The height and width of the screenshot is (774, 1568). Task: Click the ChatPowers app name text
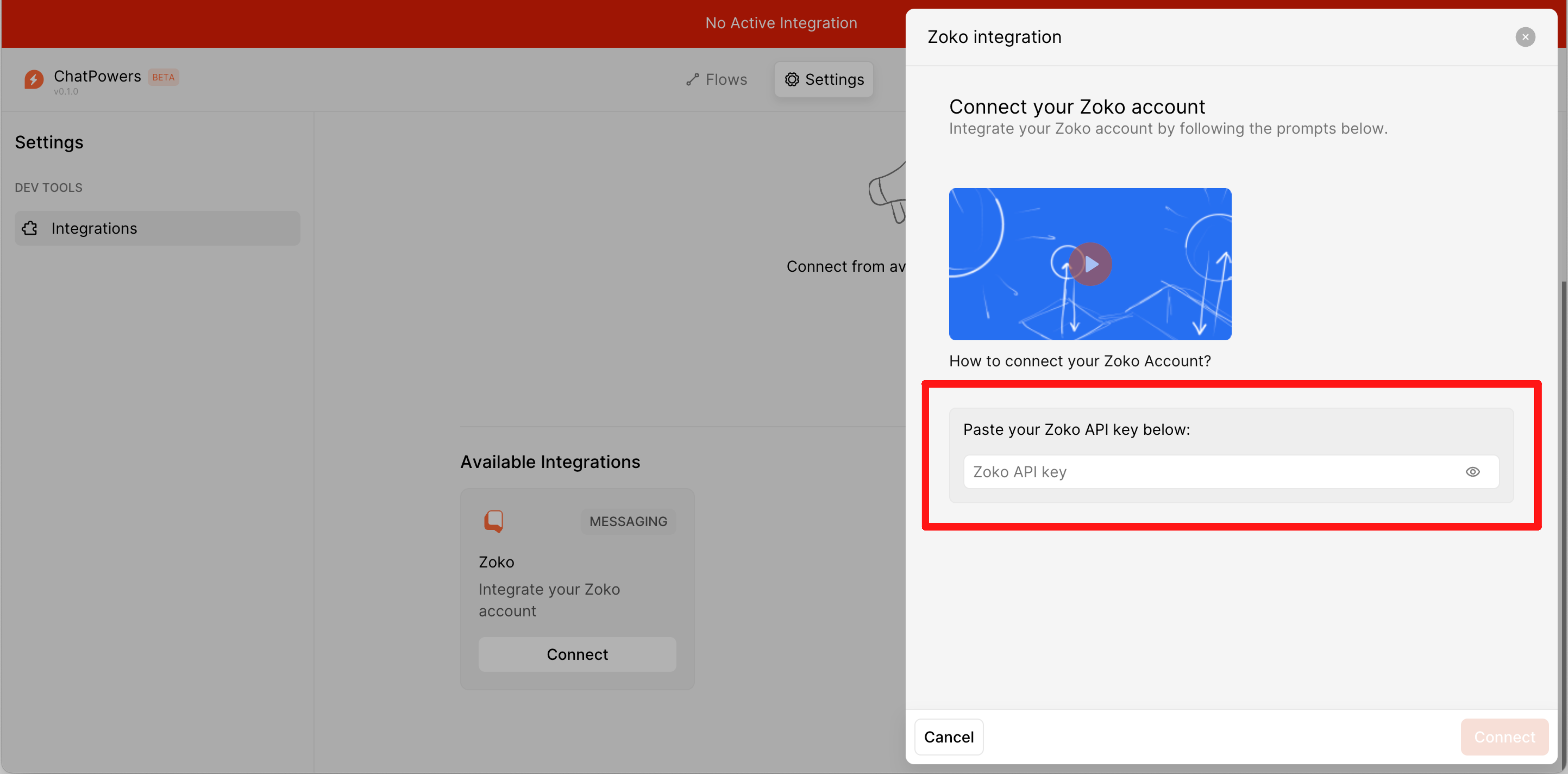(97, 76)
